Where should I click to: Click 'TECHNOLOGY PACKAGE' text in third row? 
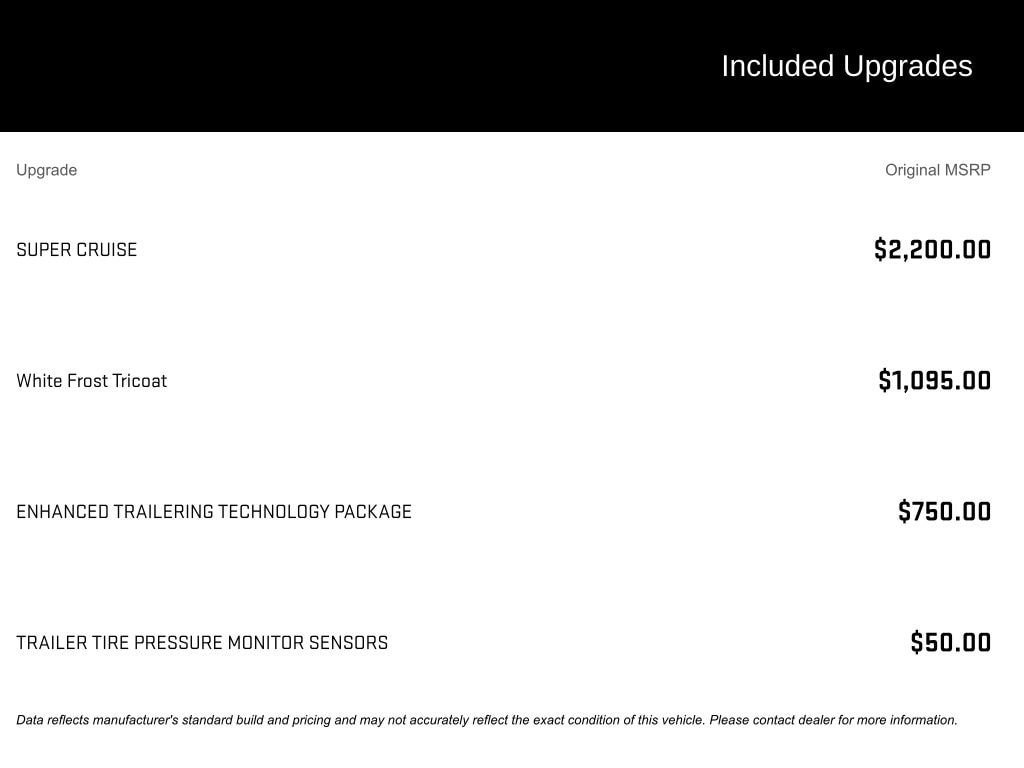(315, 511)
